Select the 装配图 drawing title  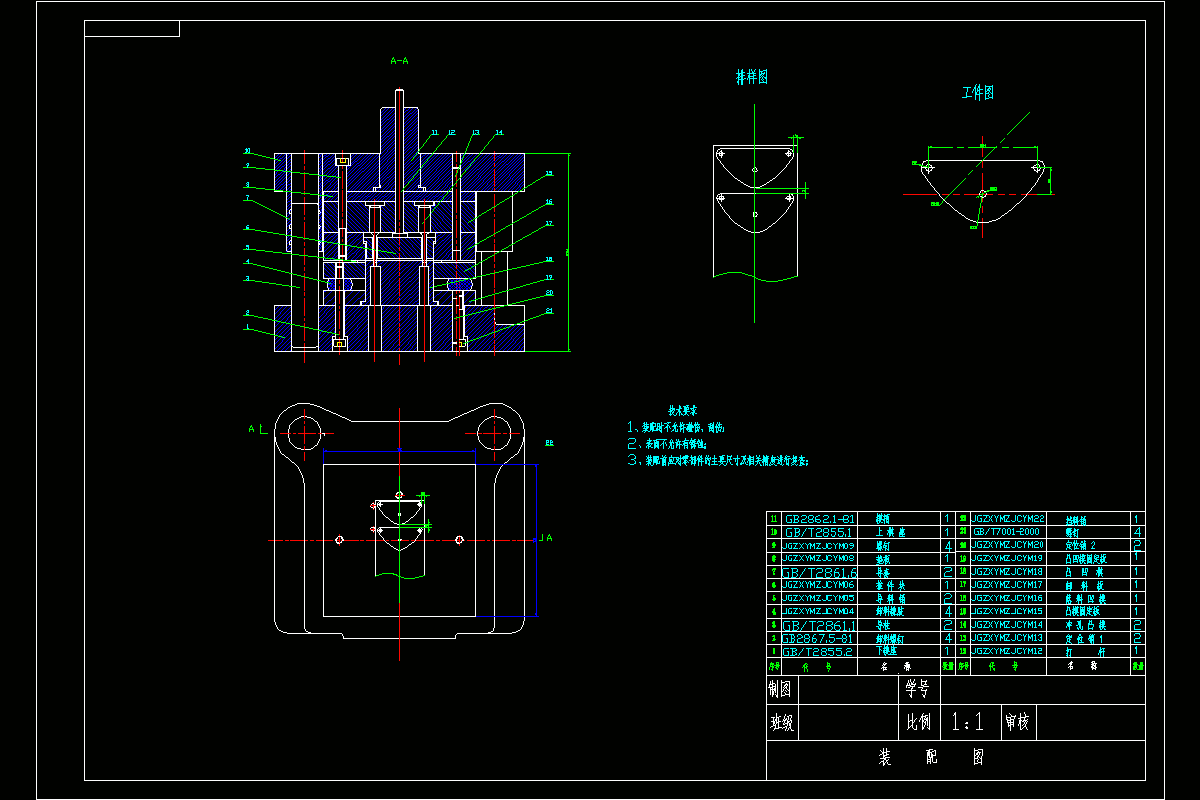pos(931,758)
